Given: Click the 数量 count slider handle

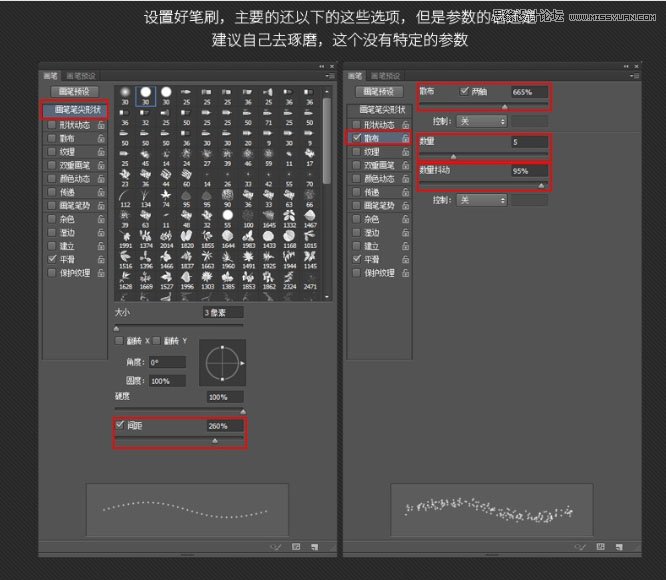Looking at the screenshot, I should (454, 157).
